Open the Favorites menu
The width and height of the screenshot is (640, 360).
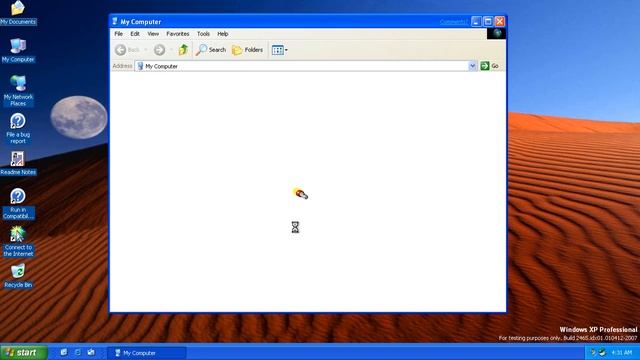[x=178, y=34]
